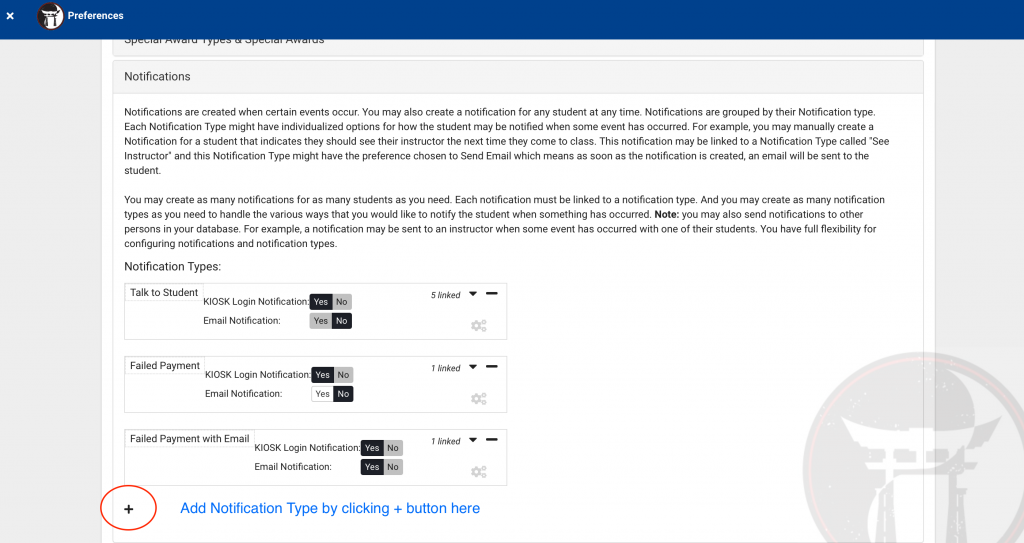Open settings gears for Failed Payment with Email
Image resolution: width=1024 pixels, height=543 pixels.
pos(479,472)
